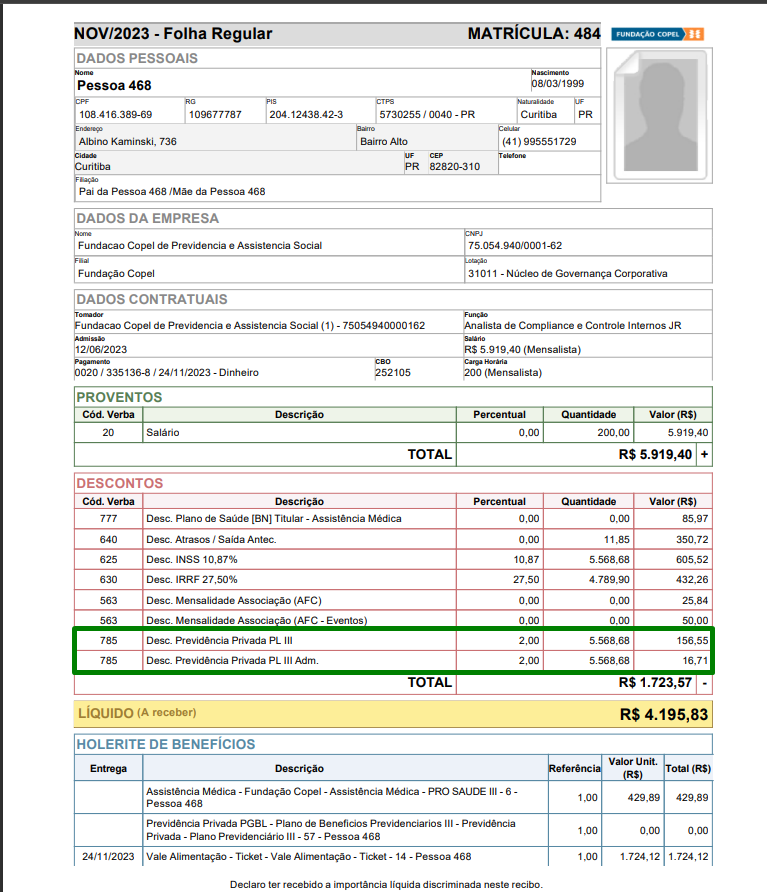This screenshot has width=767, height=892.
Task: Click the Desc. IRRF 27,50% row
Action: click(x=393, y=580)
